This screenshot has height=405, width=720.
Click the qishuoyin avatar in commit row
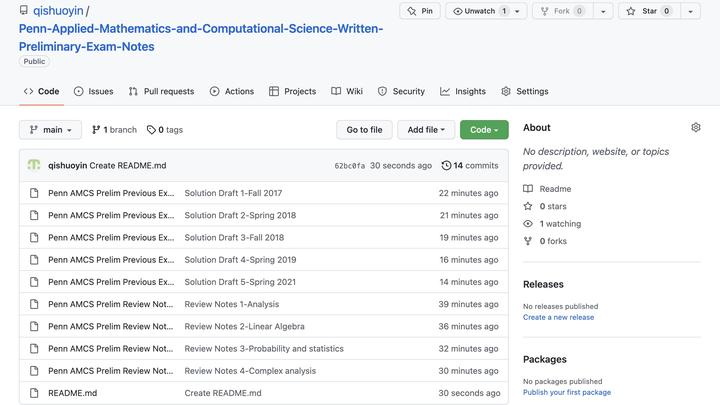pyautogui.click(x=34, y=165)
